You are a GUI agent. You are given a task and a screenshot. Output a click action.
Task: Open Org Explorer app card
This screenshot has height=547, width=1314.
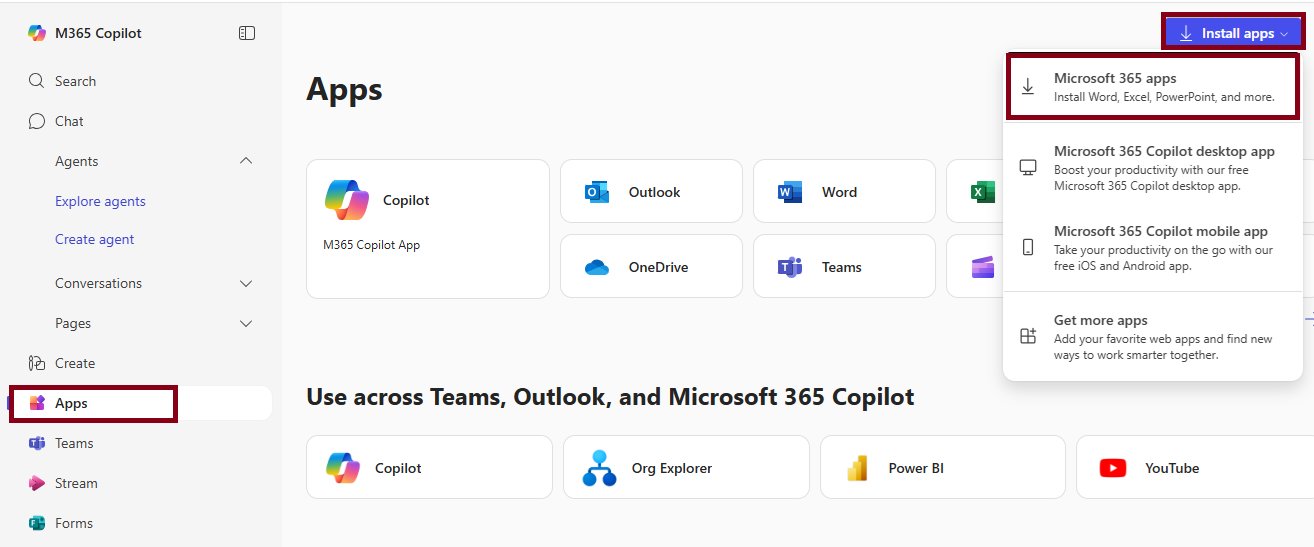(x=685, y=467)
